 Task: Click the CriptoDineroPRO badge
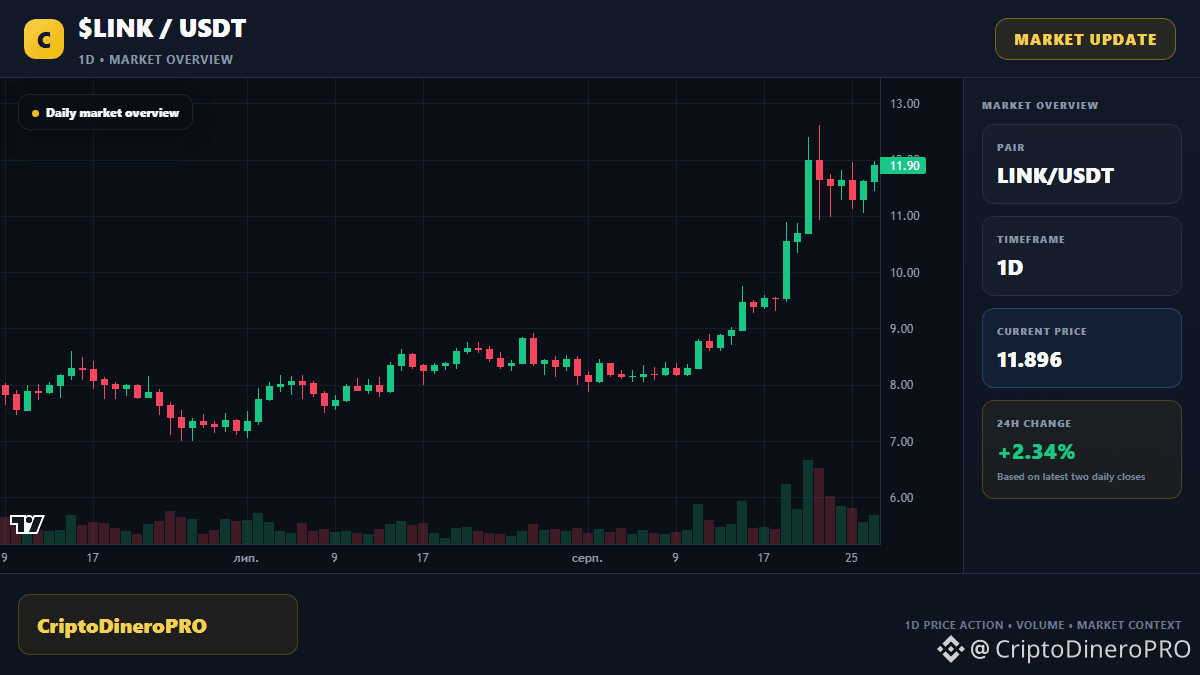[x=158, y=625]
